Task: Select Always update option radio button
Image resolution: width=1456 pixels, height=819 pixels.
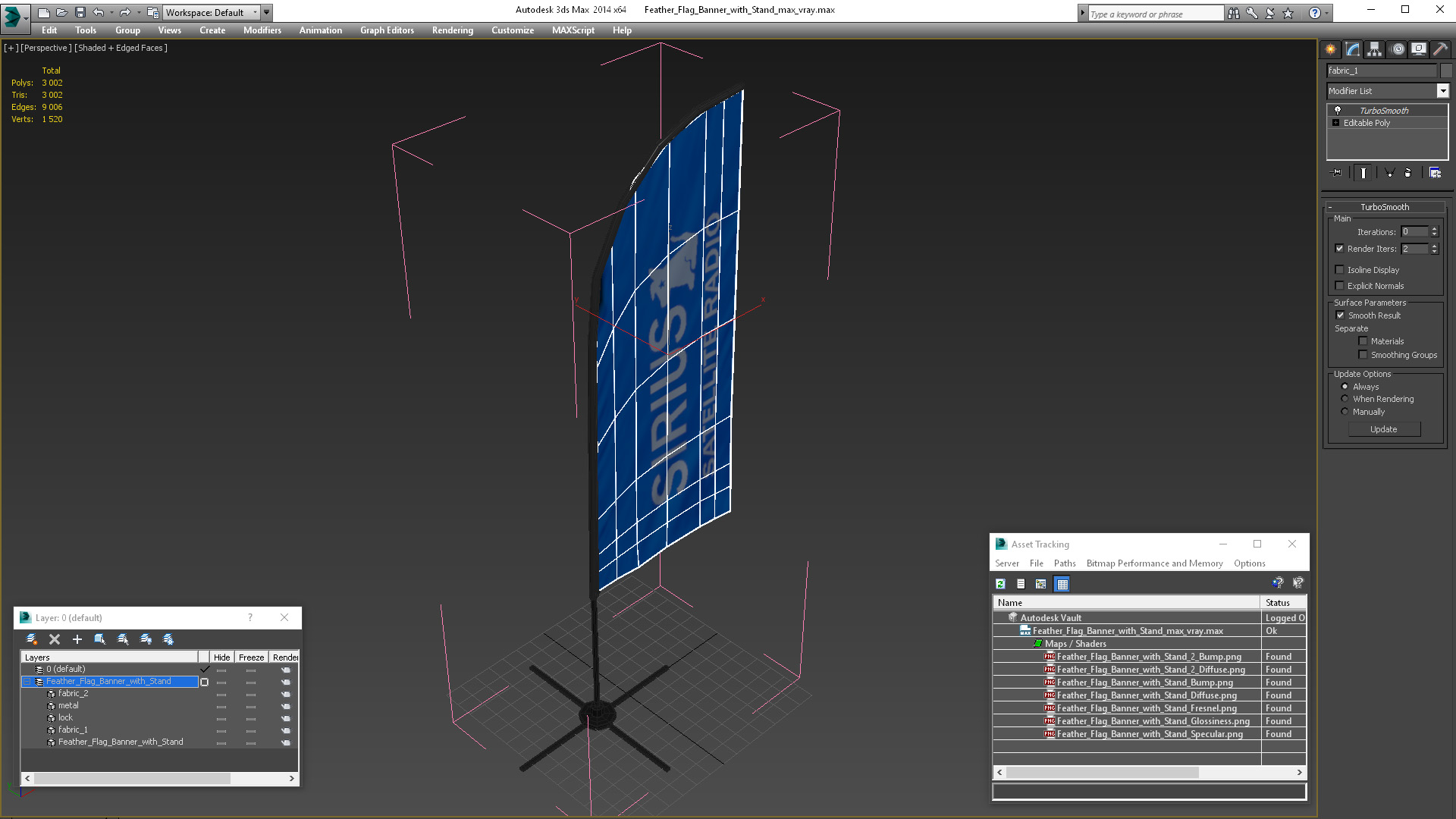Action: click(x=1344, y=386)
